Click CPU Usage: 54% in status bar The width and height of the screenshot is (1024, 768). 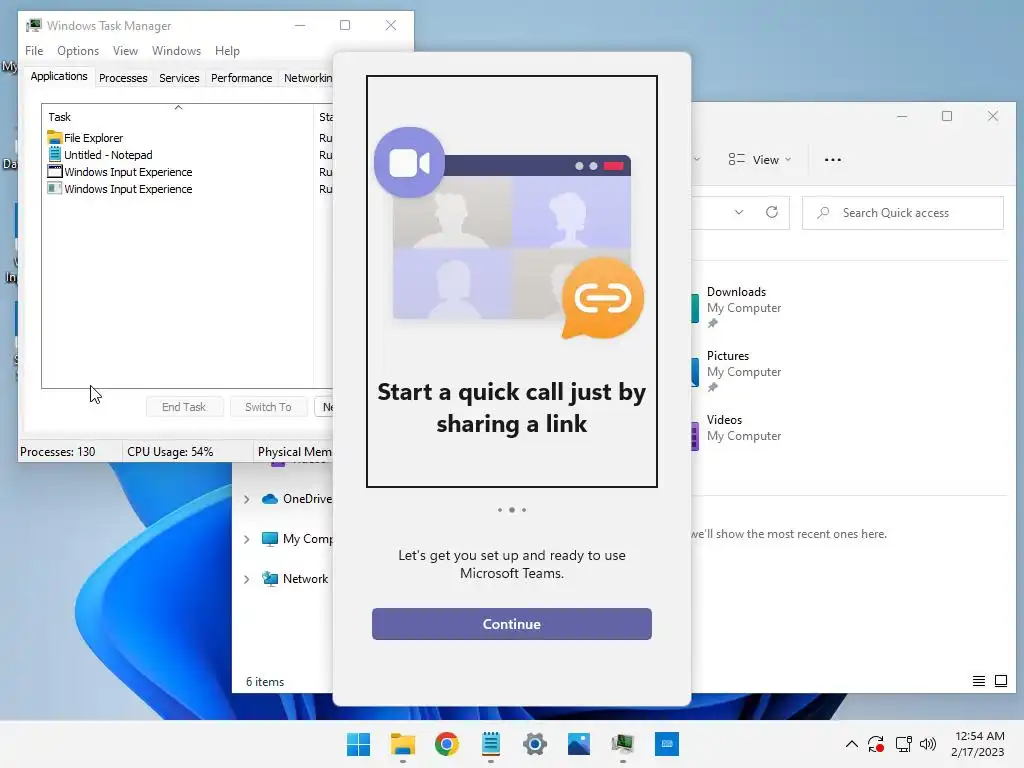click(x=170, y=452)
